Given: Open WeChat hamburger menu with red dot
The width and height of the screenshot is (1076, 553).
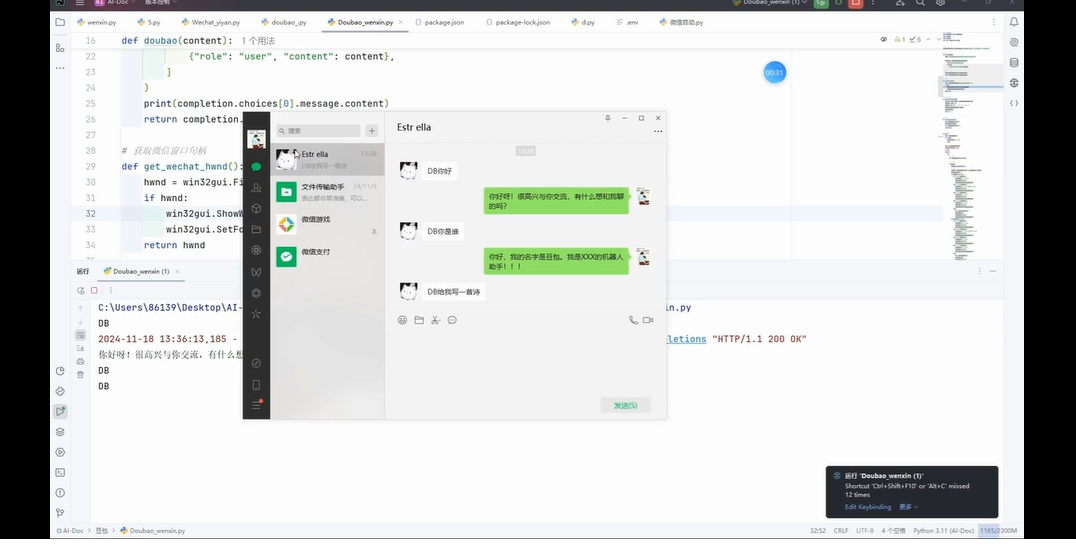Looking at the screenshot, I should [x=256, y=405].
